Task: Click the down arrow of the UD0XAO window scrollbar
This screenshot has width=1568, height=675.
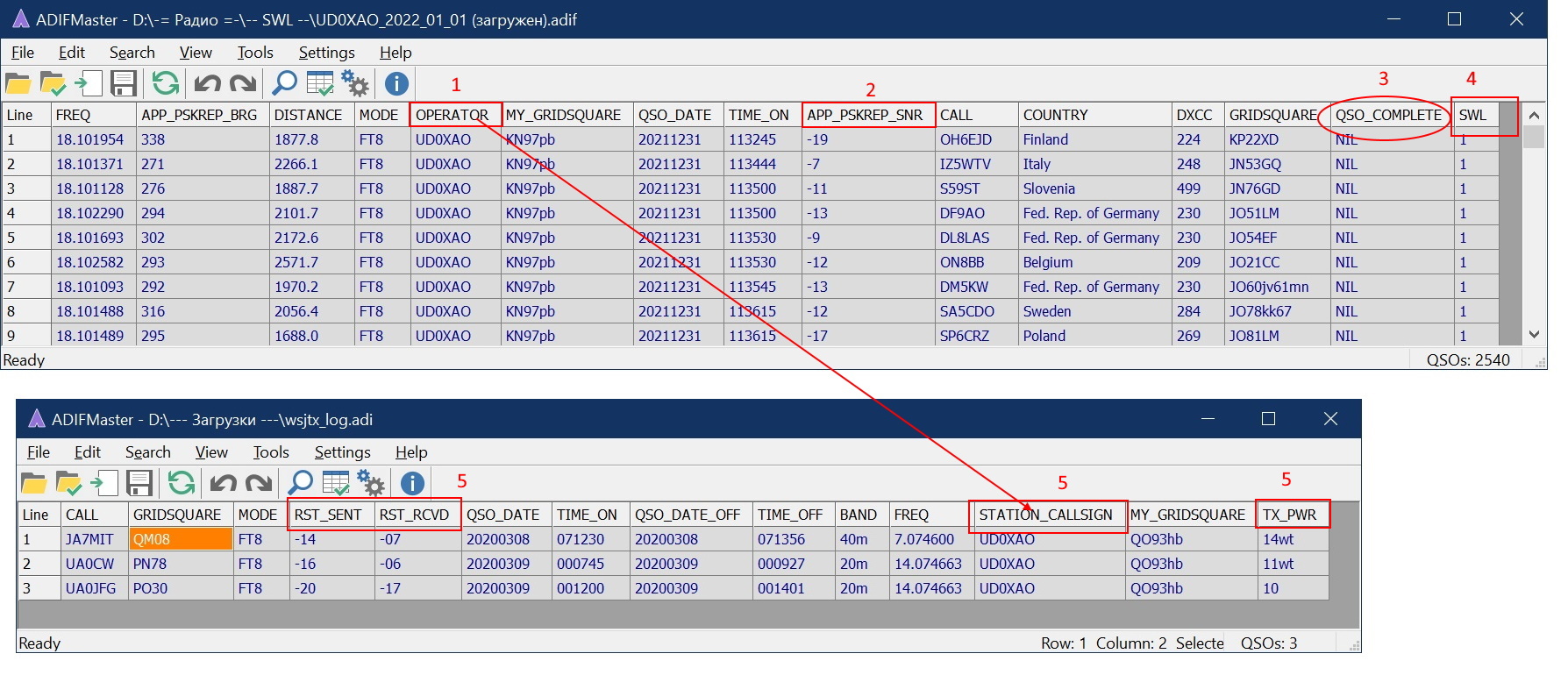Action: [1534, 334]
